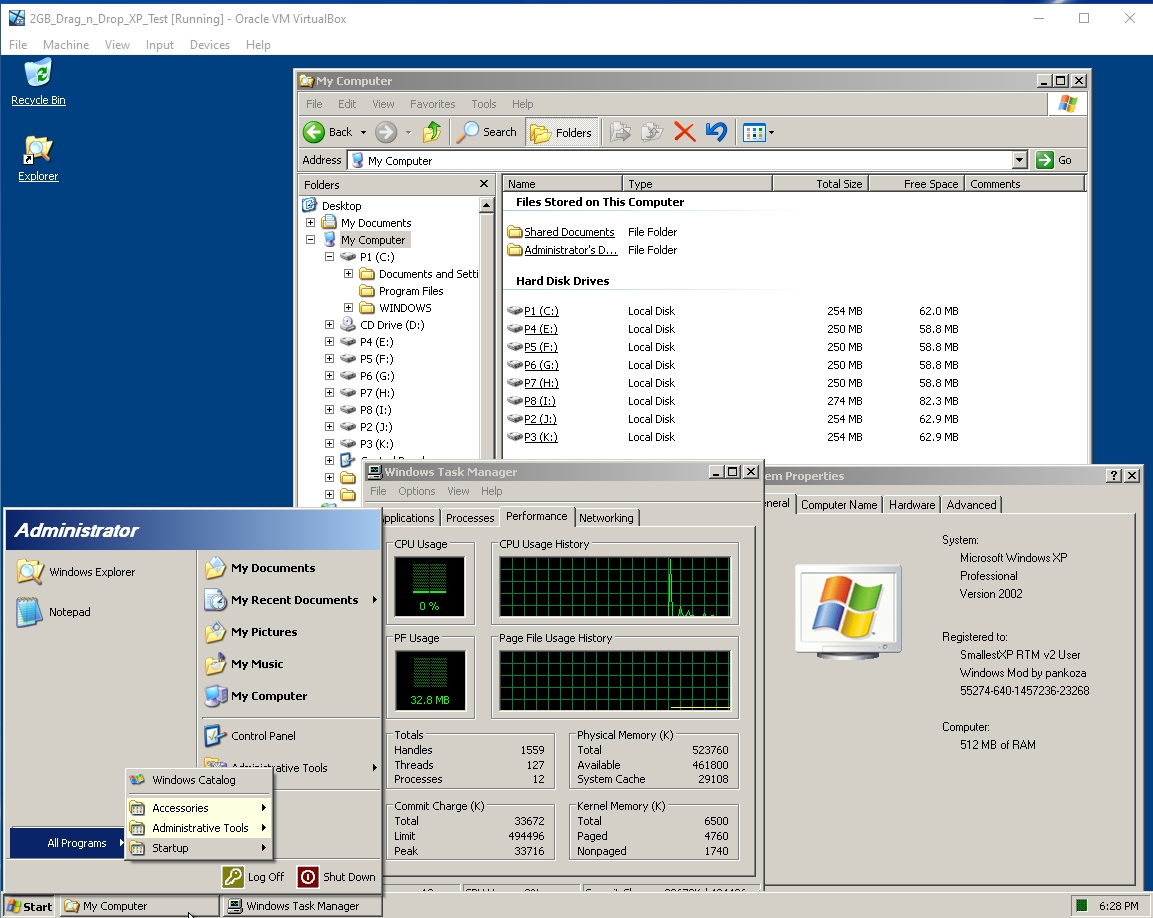Screen dimensions: 1153x918
Task: Click Log Off button in Start menu
Action: (x=254, y=877)
